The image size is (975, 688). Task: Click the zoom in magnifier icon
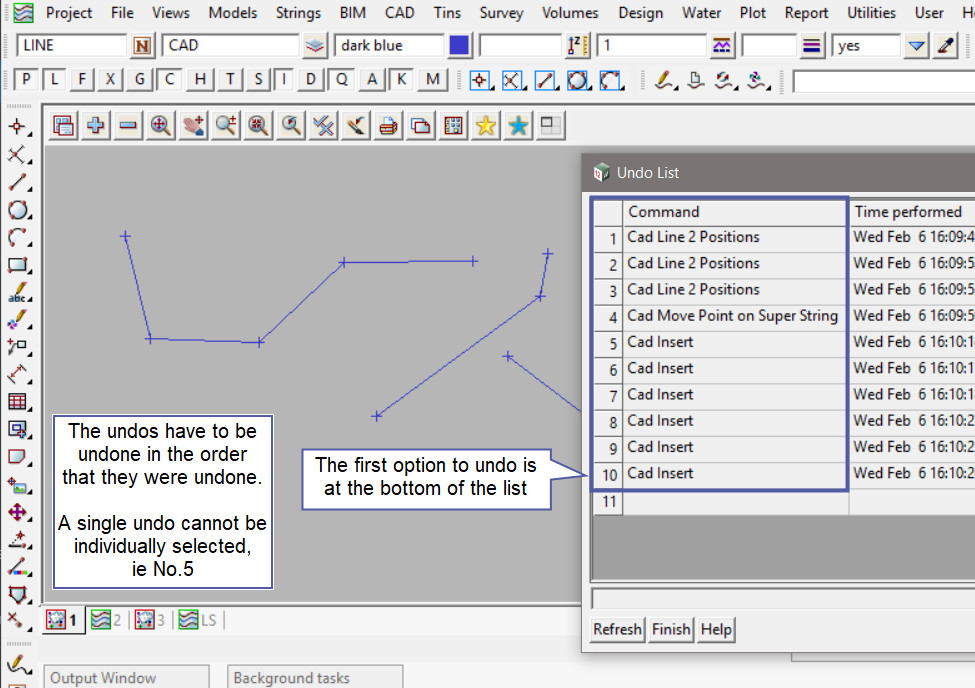pos(226,126)
